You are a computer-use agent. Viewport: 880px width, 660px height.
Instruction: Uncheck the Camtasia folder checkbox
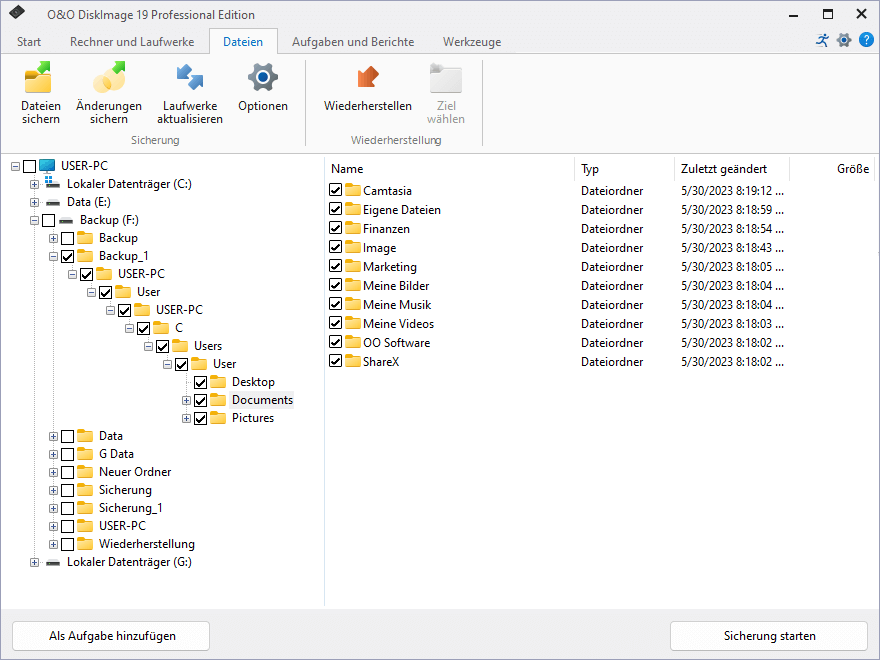click(x=336, y=190)
